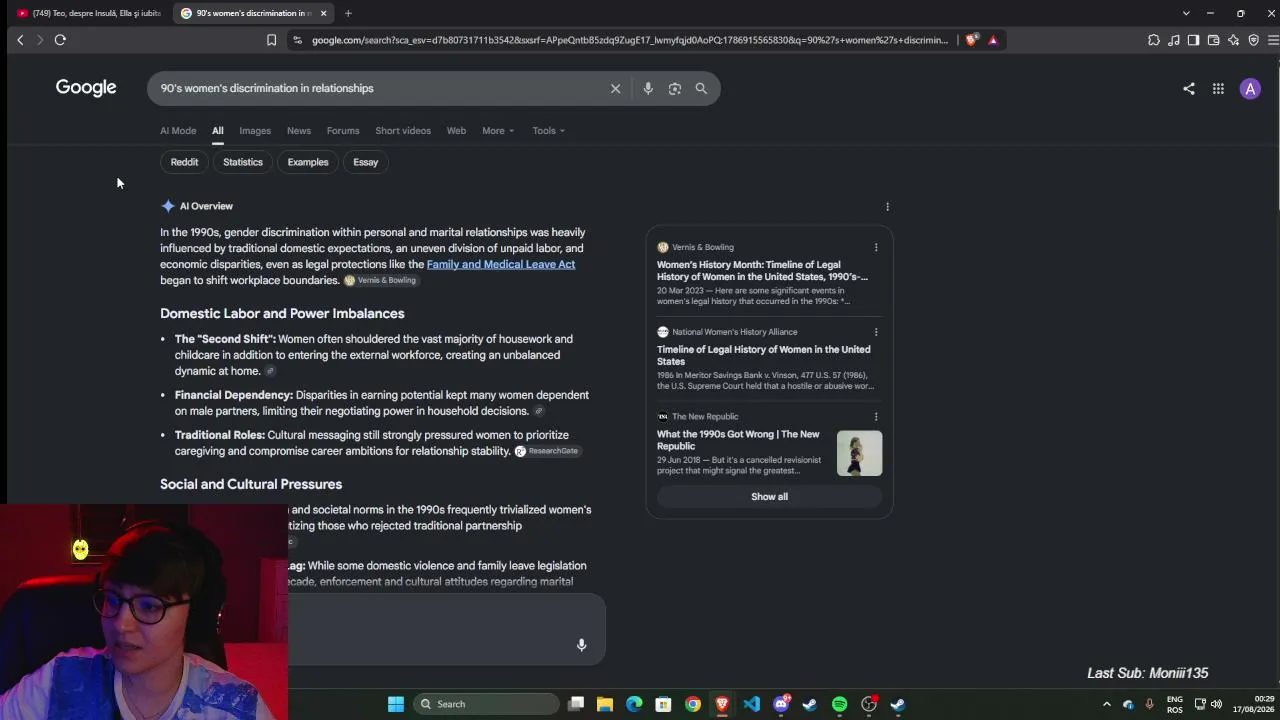This screenshot has height=720, width=1280.
Task: Go back to the previous page
Action: coord(20,40)
